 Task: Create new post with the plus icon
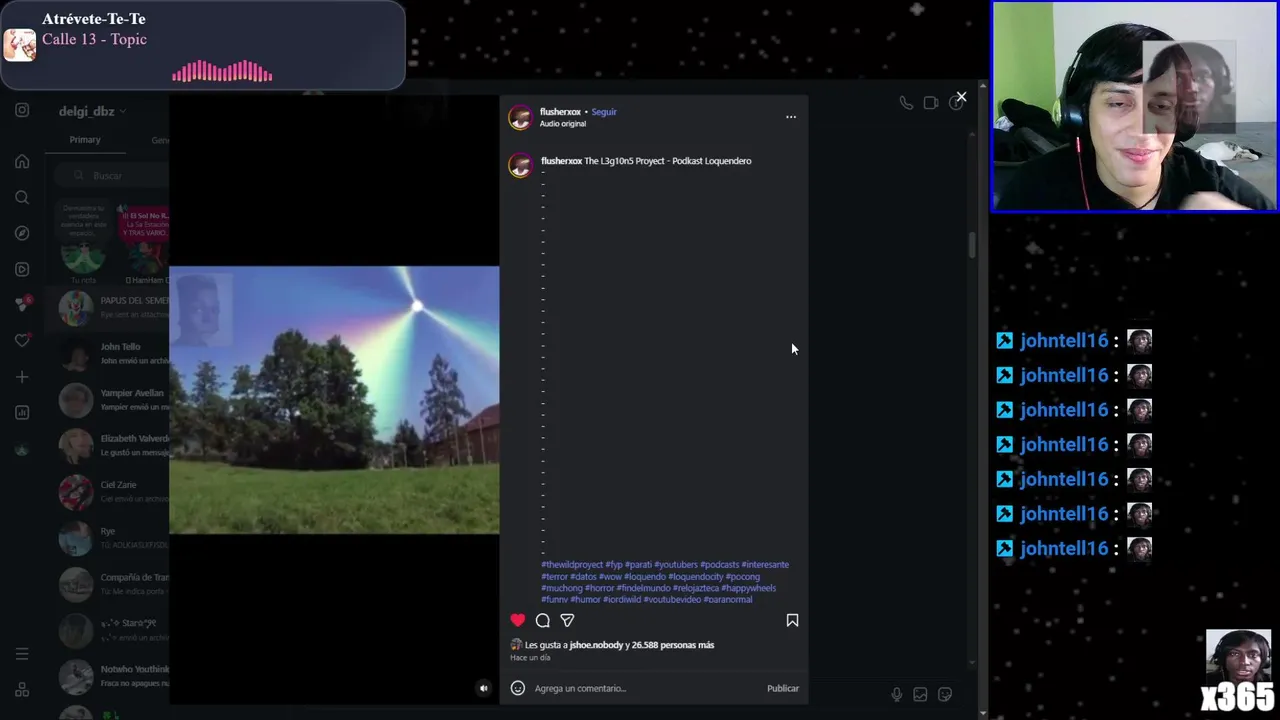(x=22, y=377)
